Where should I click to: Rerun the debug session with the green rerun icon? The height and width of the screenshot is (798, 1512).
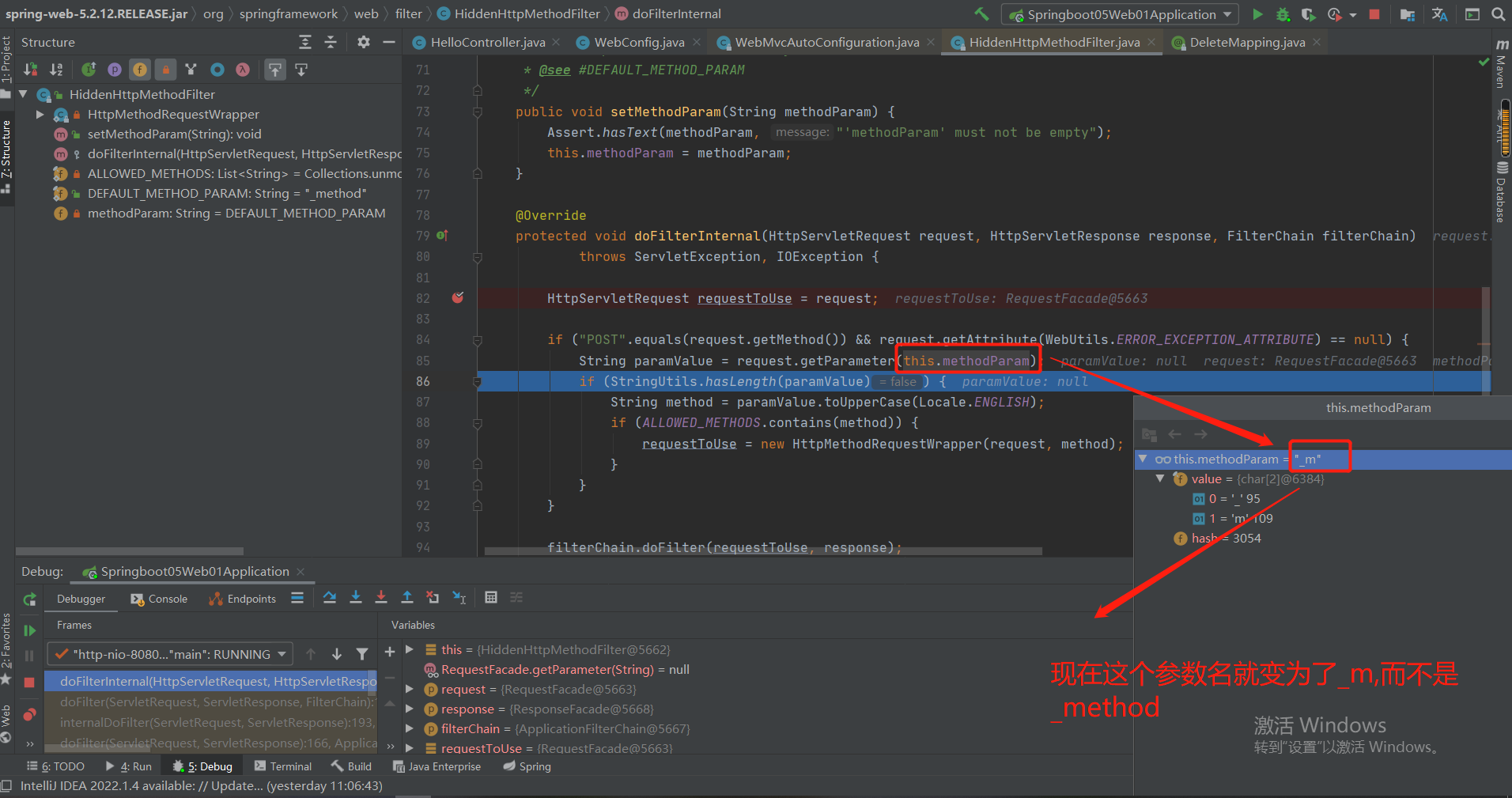[29, 599]
